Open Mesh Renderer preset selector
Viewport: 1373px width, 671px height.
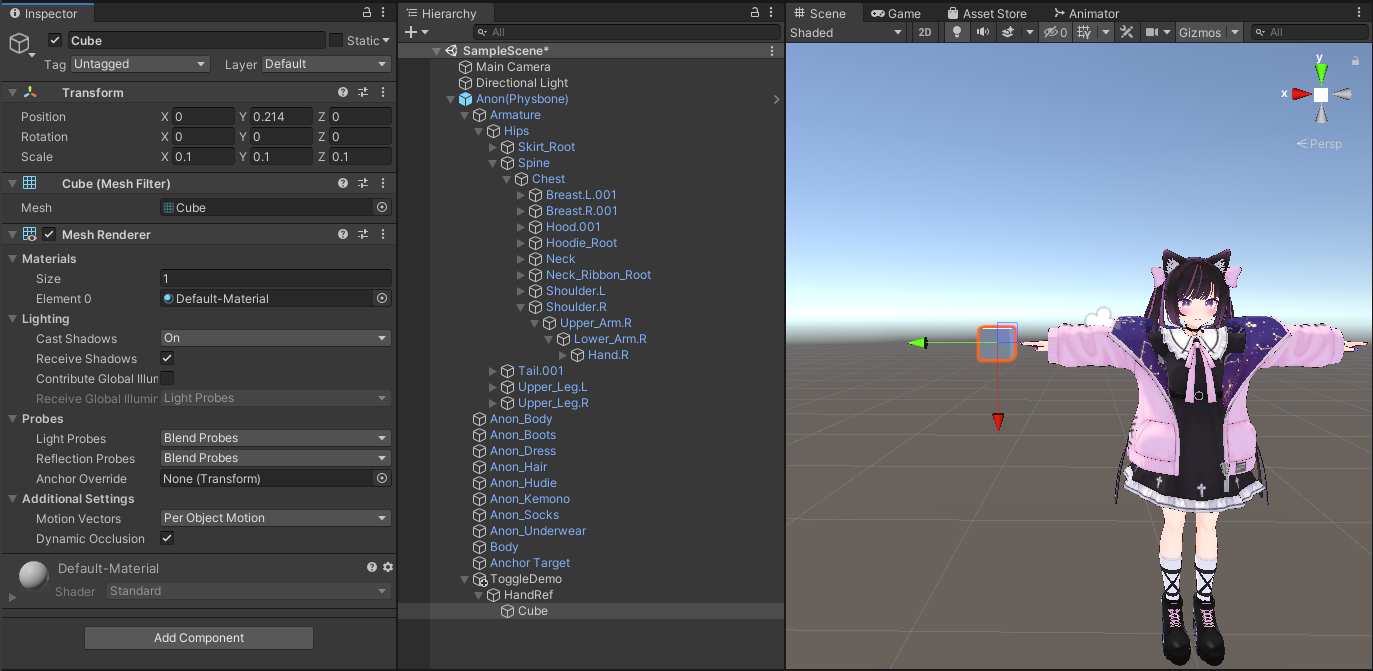click(x=363, y=234)
